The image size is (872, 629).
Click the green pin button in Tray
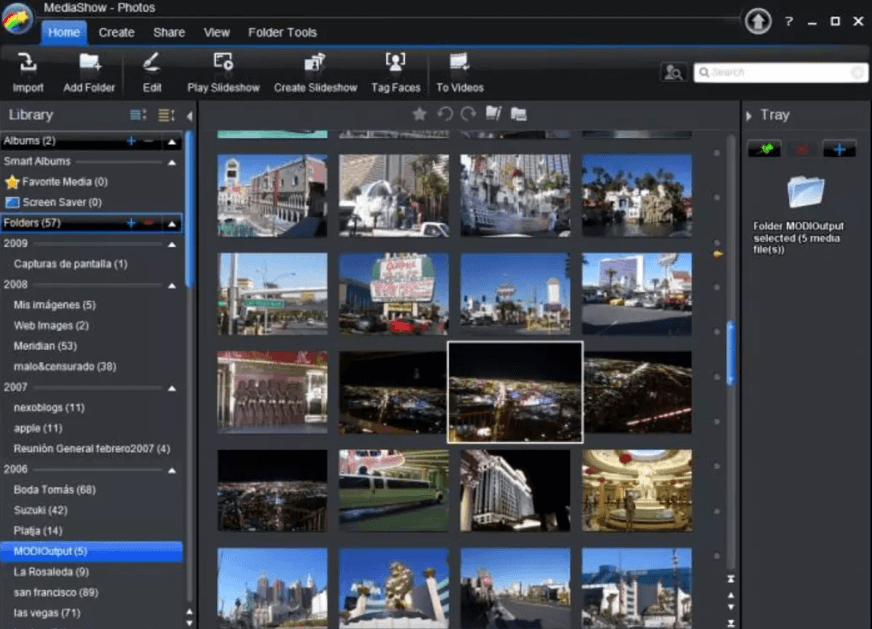tap(764, 149)
